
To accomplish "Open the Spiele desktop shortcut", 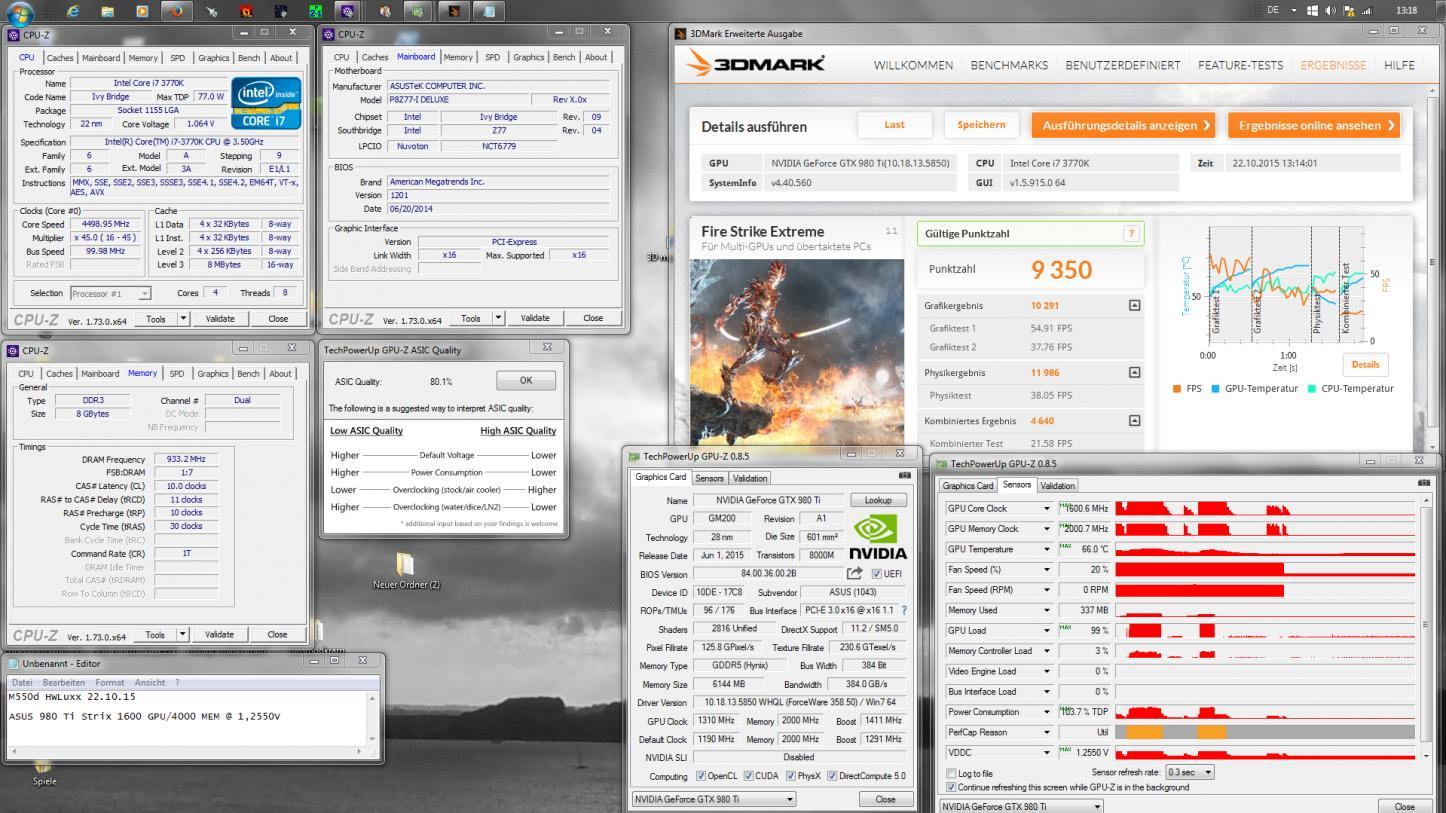I will pos(44,772).
